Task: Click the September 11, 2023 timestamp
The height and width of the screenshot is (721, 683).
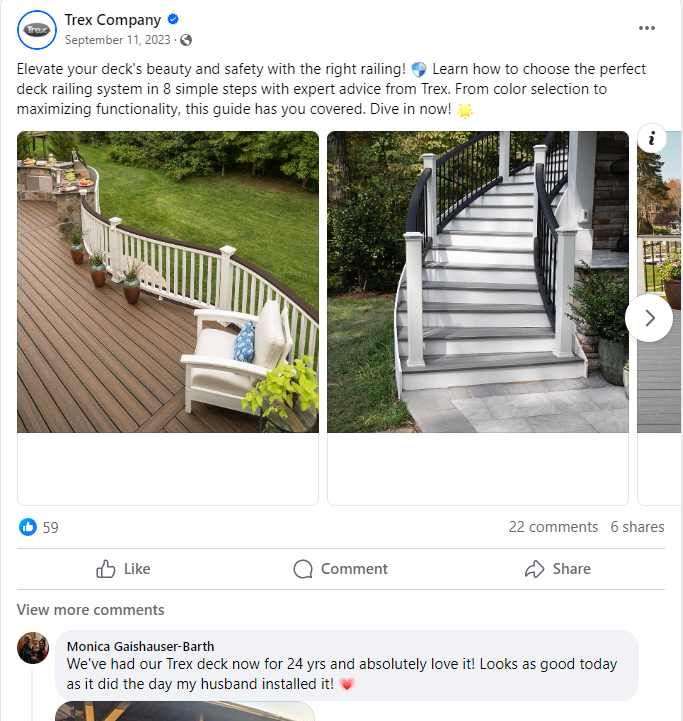Action: (118, 40)
